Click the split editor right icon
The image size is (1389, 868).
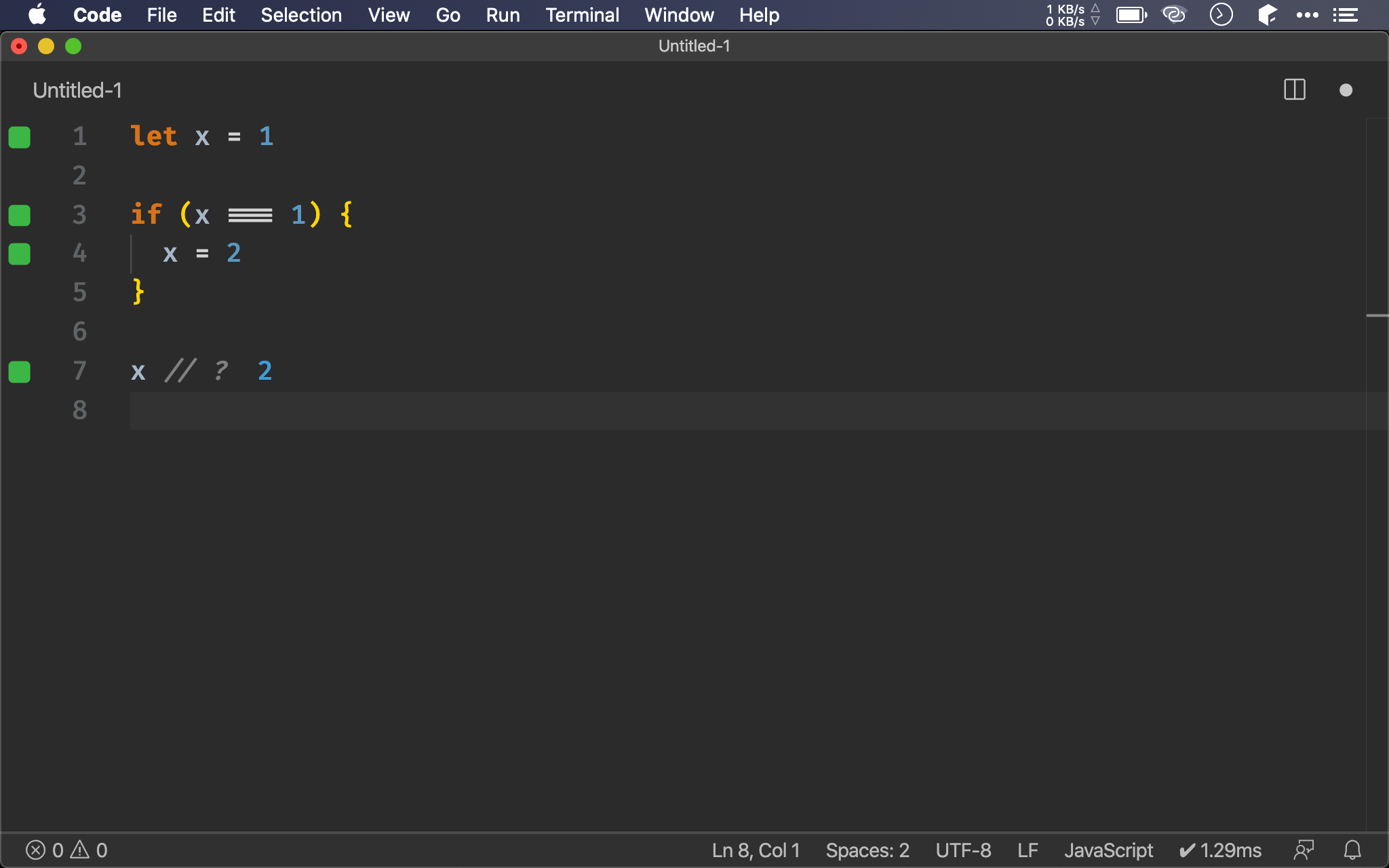point(1294,90)
